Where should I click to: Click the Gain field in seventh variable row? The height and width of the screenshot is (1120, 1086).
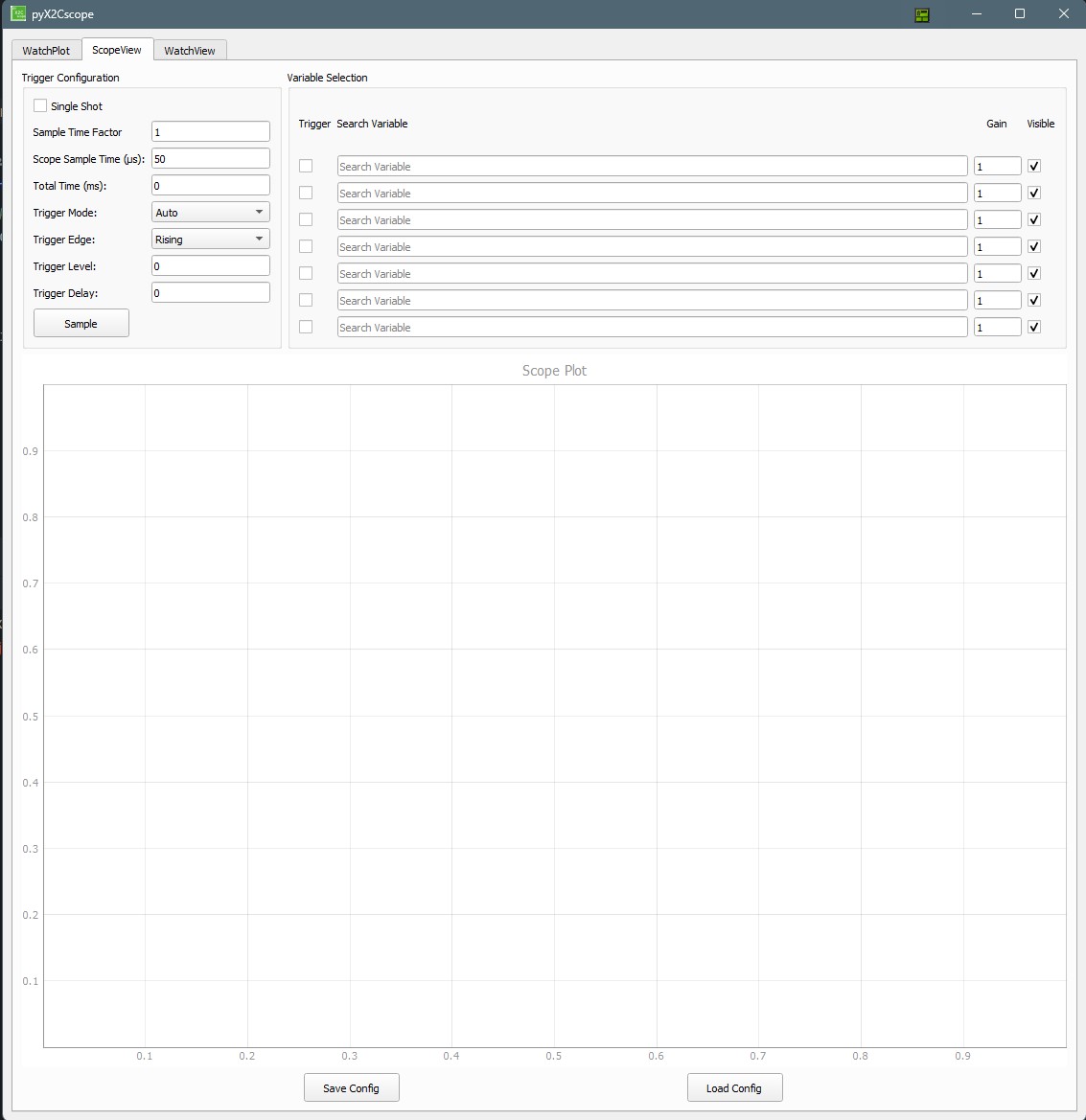tap(998, 327)
